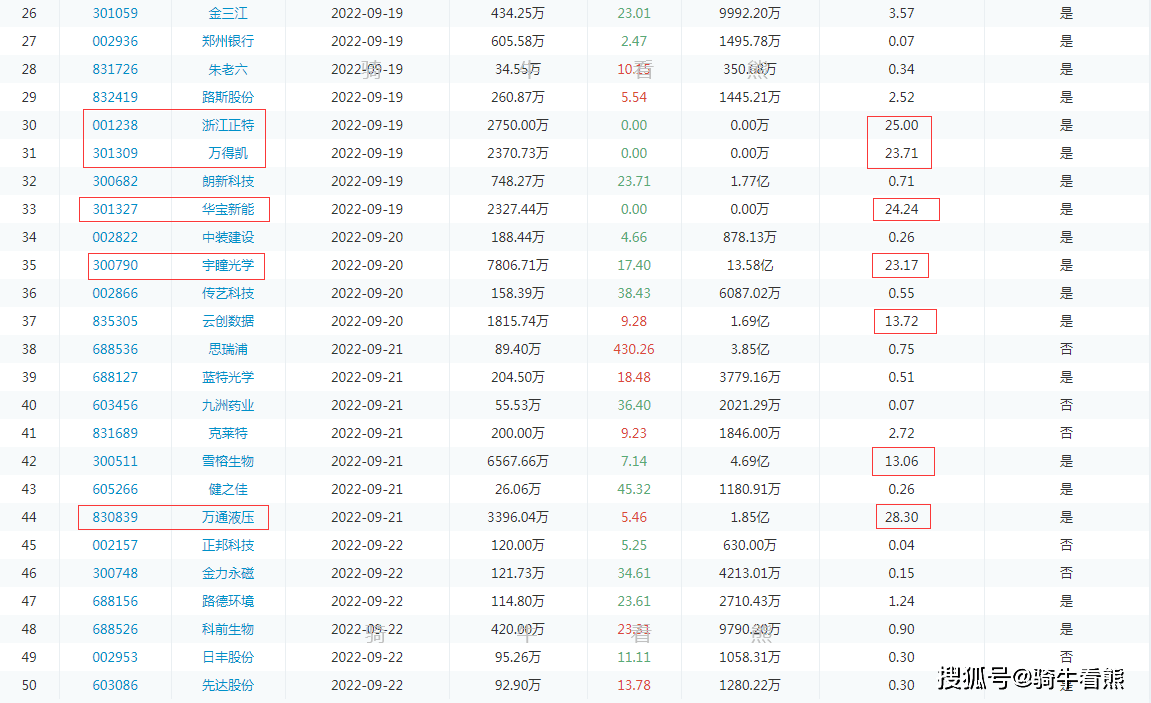Select 13.58亿 in the 宇瞳光学 row
The image size is (1151, 703).
(x=749, y=265)
